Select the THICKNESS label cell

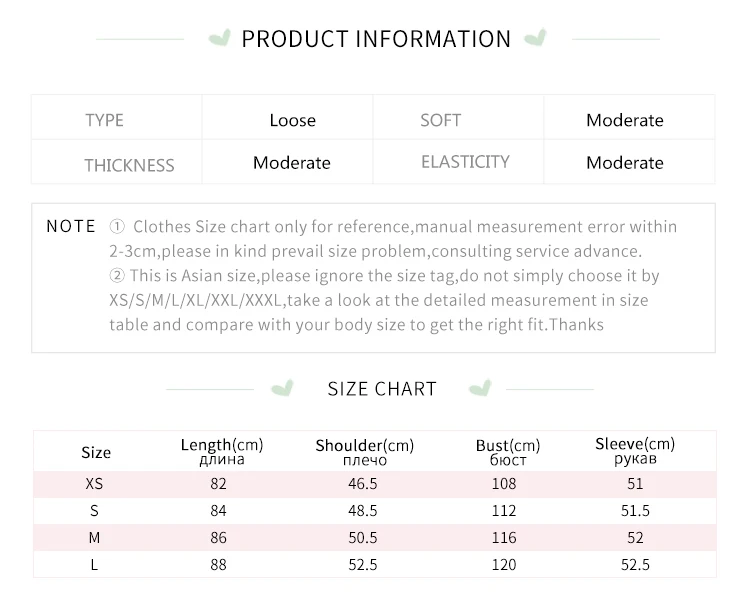(x=129, y=165)
